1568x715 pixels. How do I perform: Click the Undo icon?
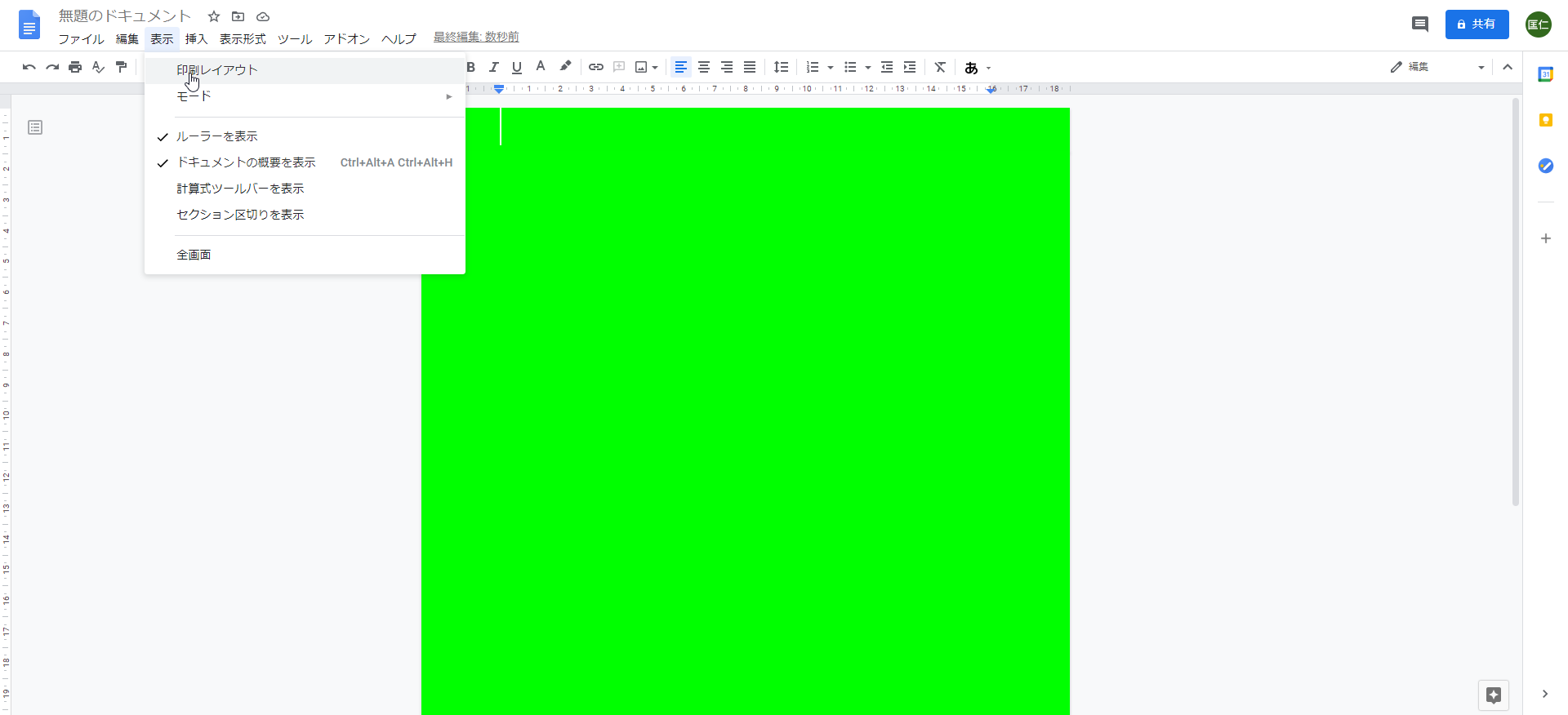tap(29, 67)
